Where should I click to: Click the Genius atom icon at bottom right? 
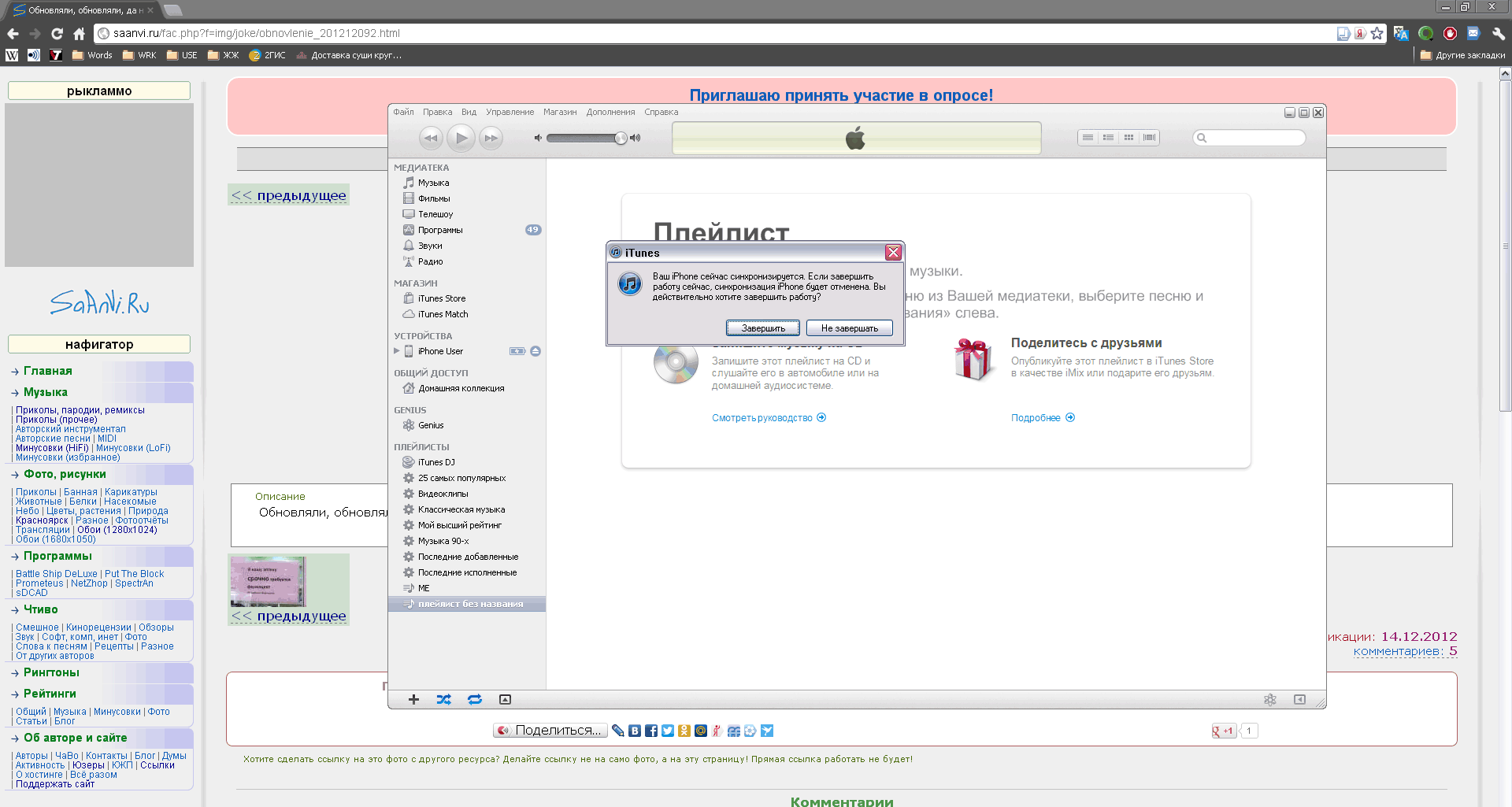coord(1269,699)
